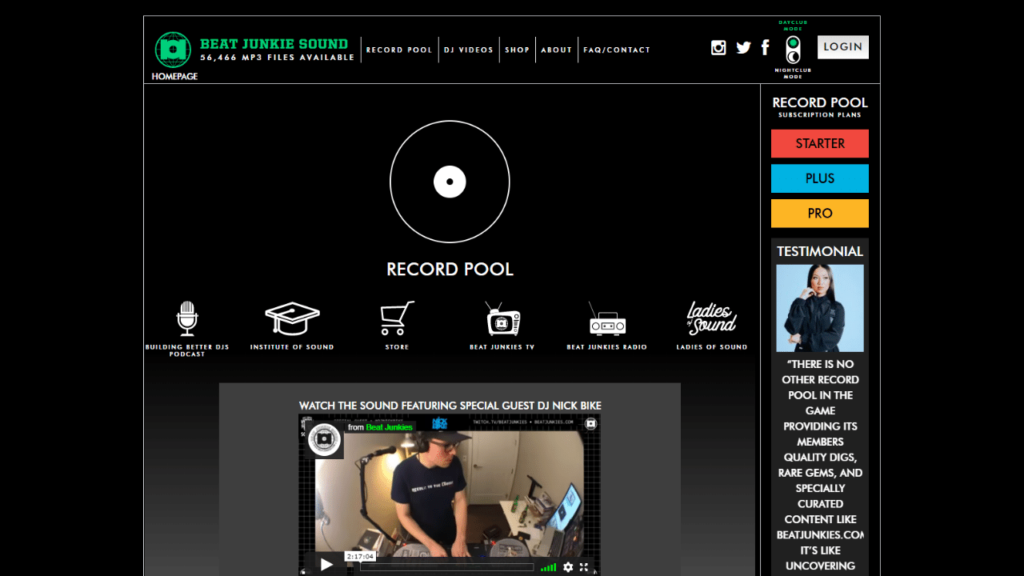
Task: Select the PLUS subscription plan
Action: 820,178
